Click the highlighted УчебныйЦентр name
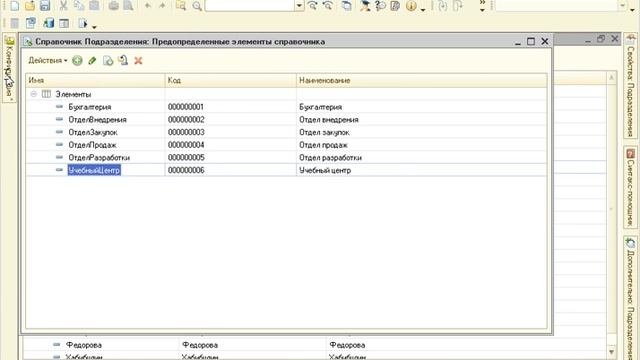 coord(94,170)
